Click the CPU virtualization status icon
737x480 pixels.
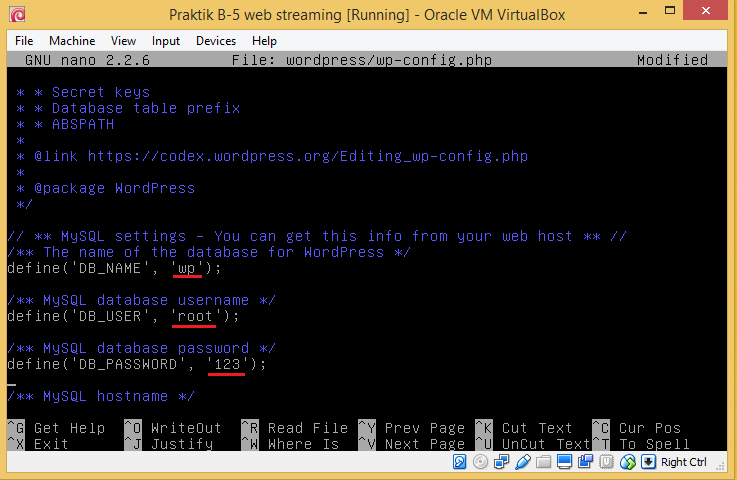[606, 462]
